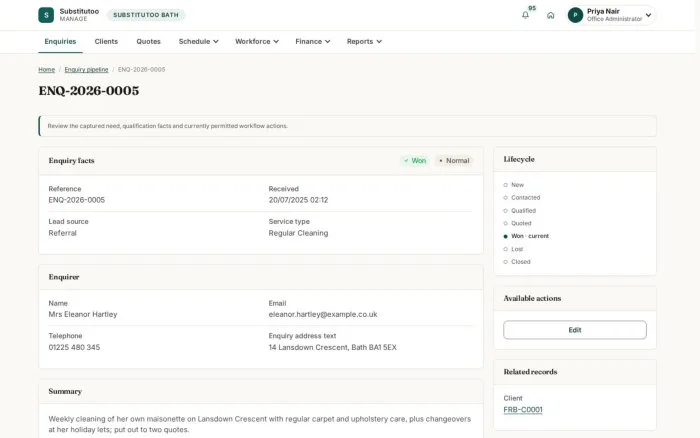The height and width of the screenshot is (438, 700).
Task: Select the Qualified lifecycle stage
Action: pos(520,210)
